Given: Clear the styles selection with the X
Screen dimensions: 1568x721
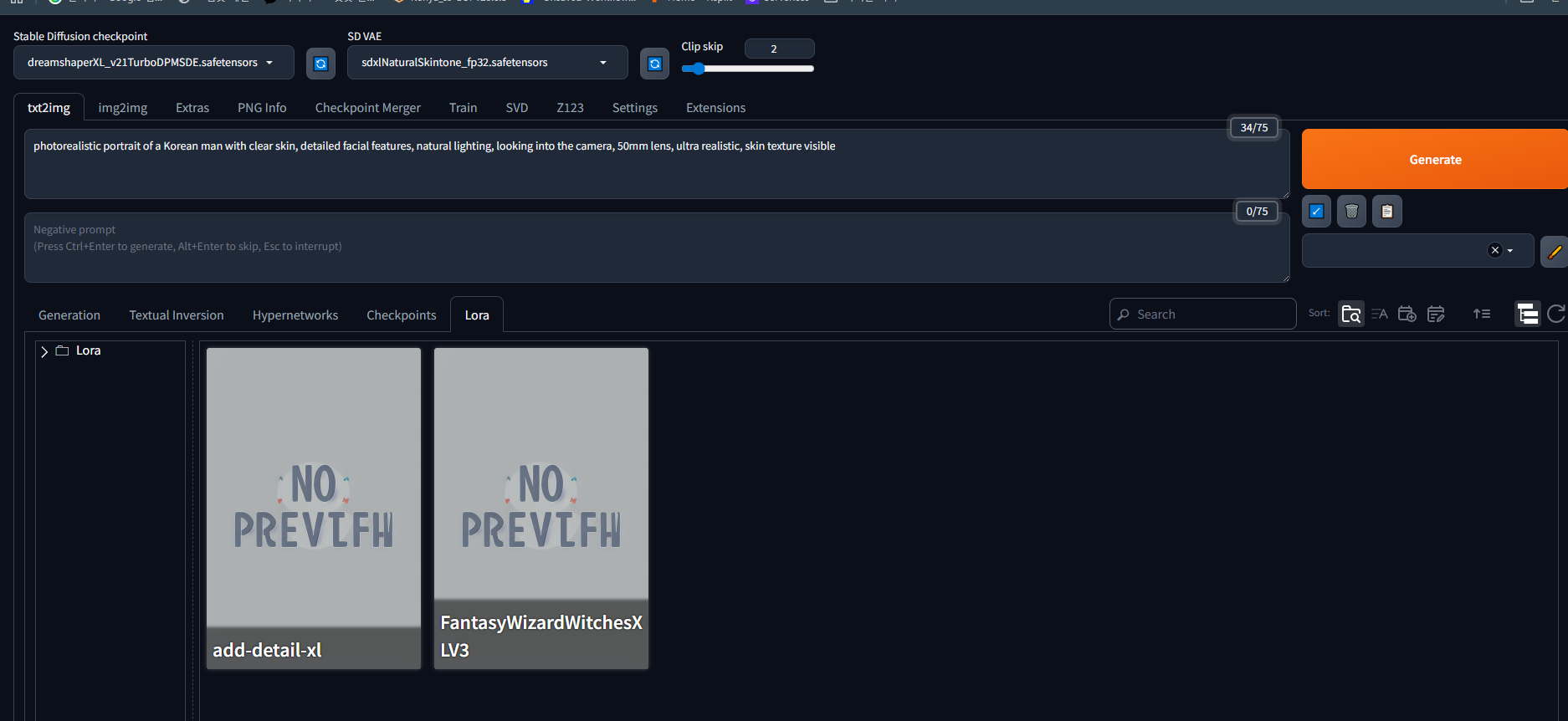Looking at the screenshot, I should point(1494,250).
